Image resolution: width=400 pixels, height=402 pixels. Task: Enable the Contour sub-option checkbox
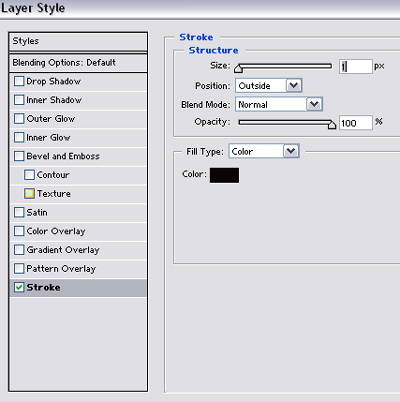coord(29,175)
